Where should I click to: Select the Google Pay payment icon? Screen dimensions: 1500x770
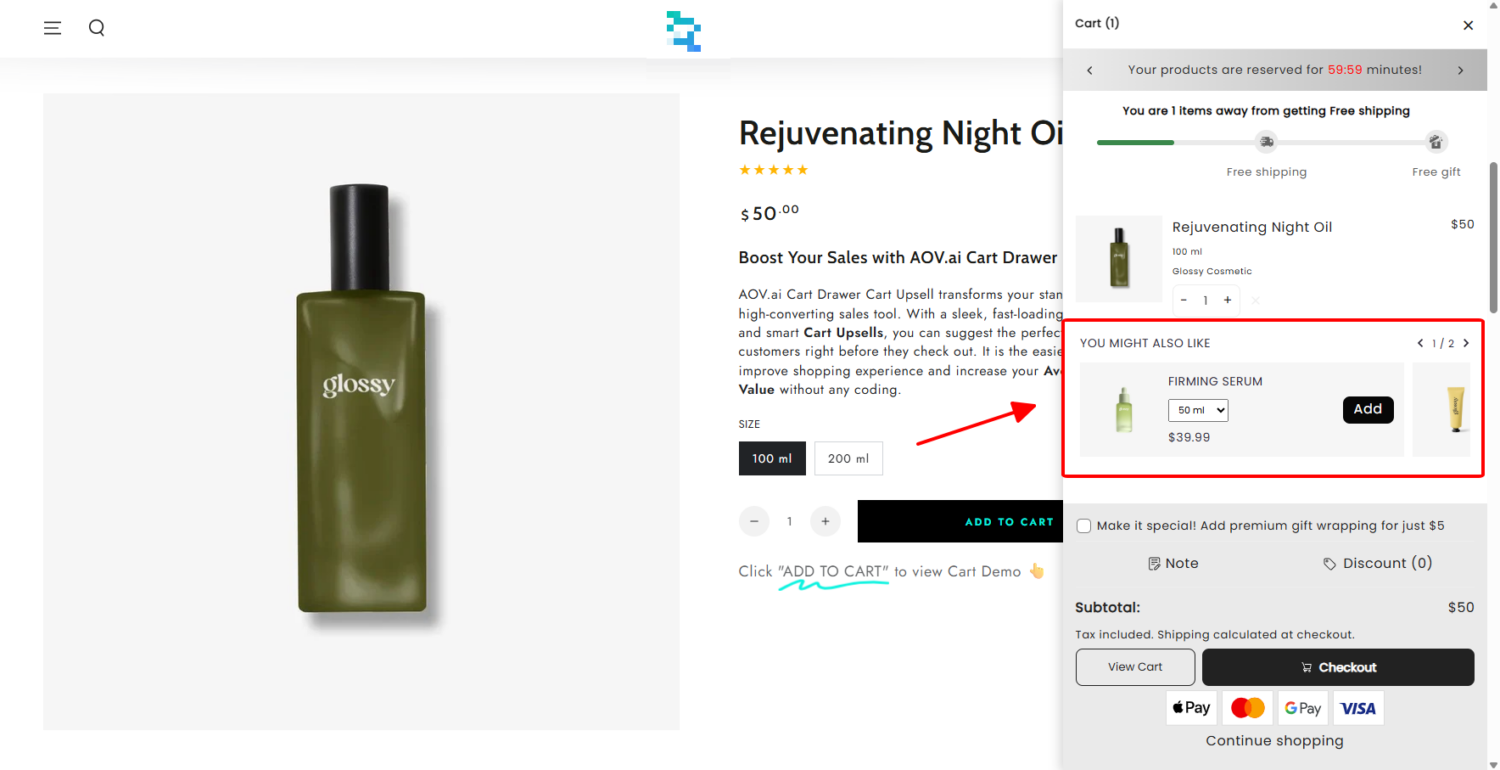tap(1302, 707)
